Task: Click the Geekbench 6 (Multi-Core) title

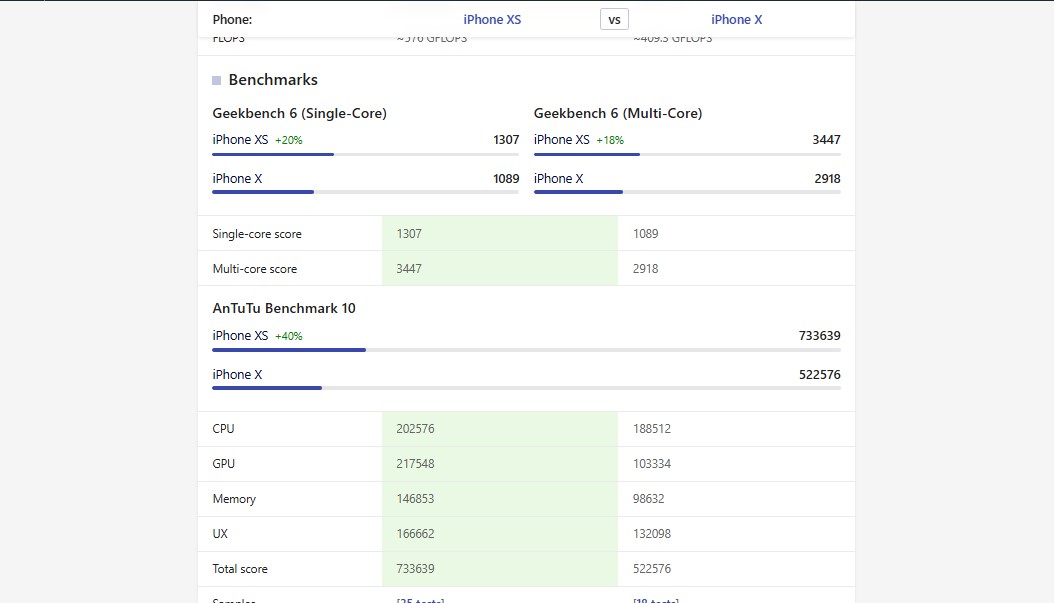Action: coord(618,113)
